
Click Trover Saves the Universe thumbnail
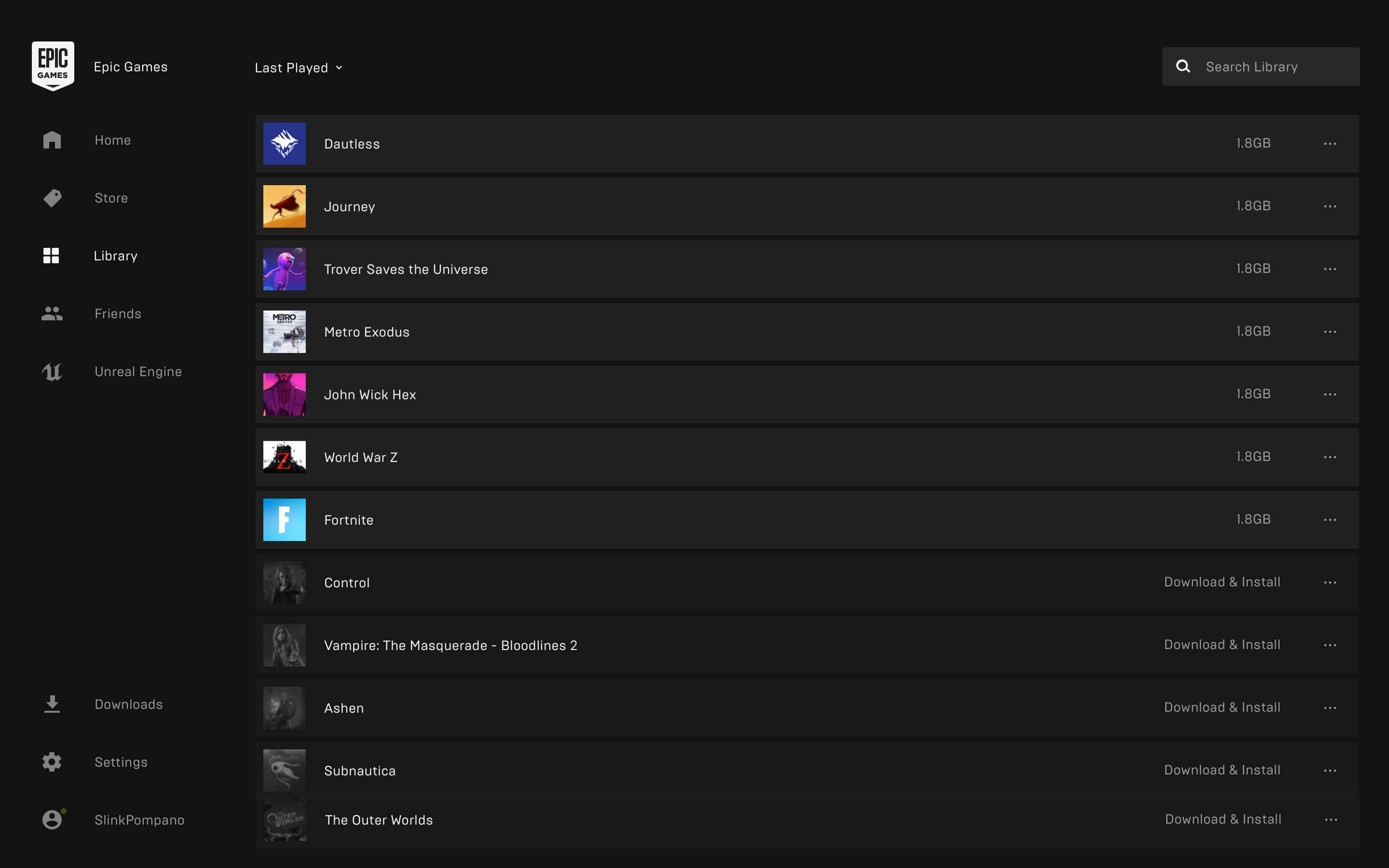click(x=284, y=269)
